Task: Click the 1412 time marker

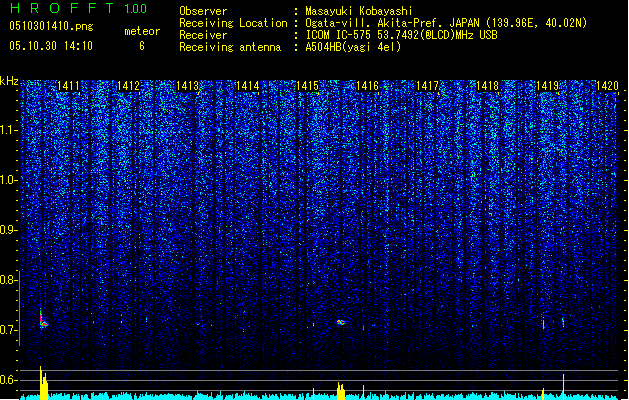Action: pyautogui.click(x=128, y=86)
